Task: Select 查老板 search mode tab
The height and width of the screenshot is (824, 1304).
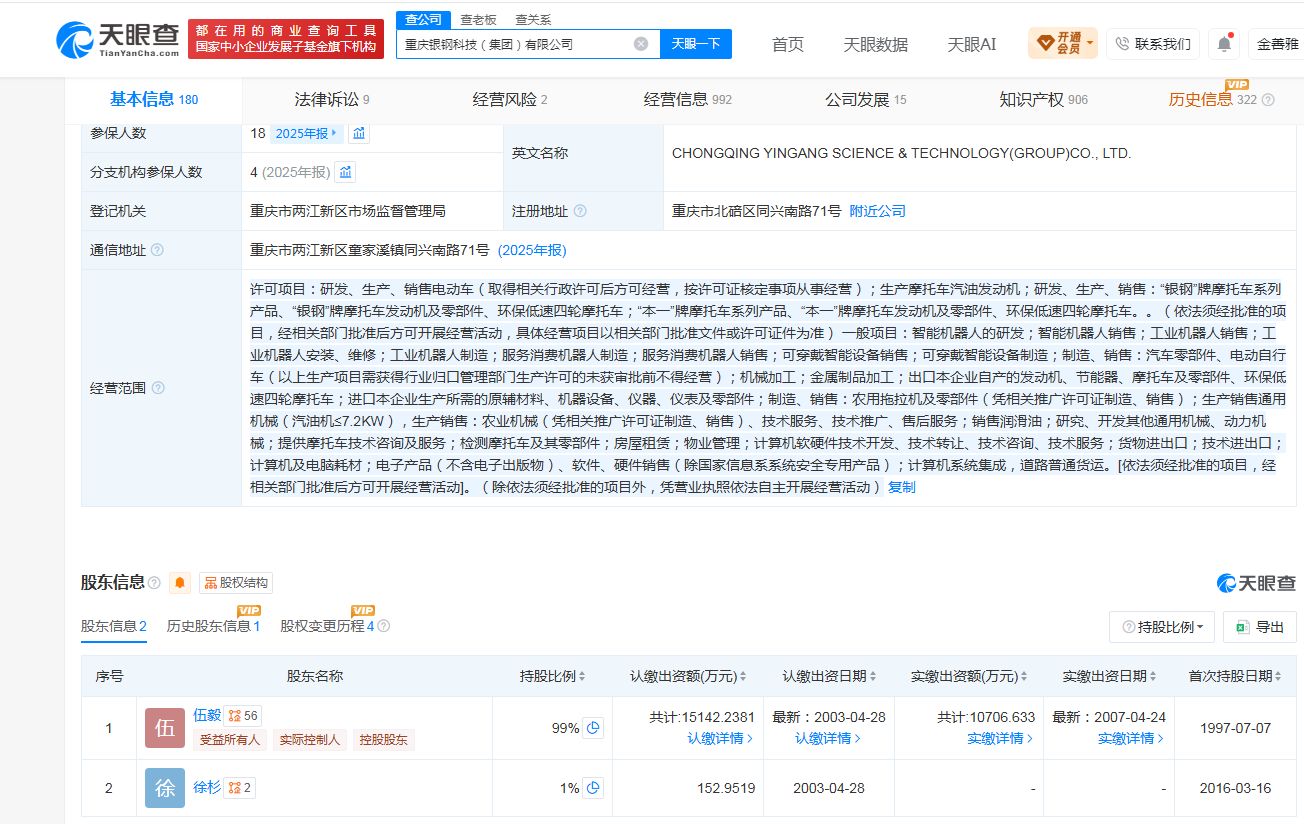Action: coord(478,19)
